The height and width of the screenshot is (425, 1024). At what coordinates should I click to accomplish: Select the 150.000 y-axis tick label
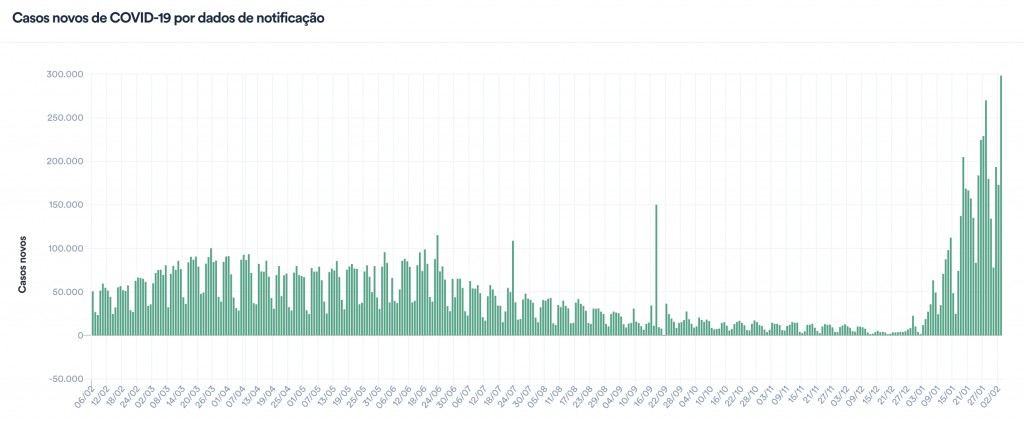[64, 205]
